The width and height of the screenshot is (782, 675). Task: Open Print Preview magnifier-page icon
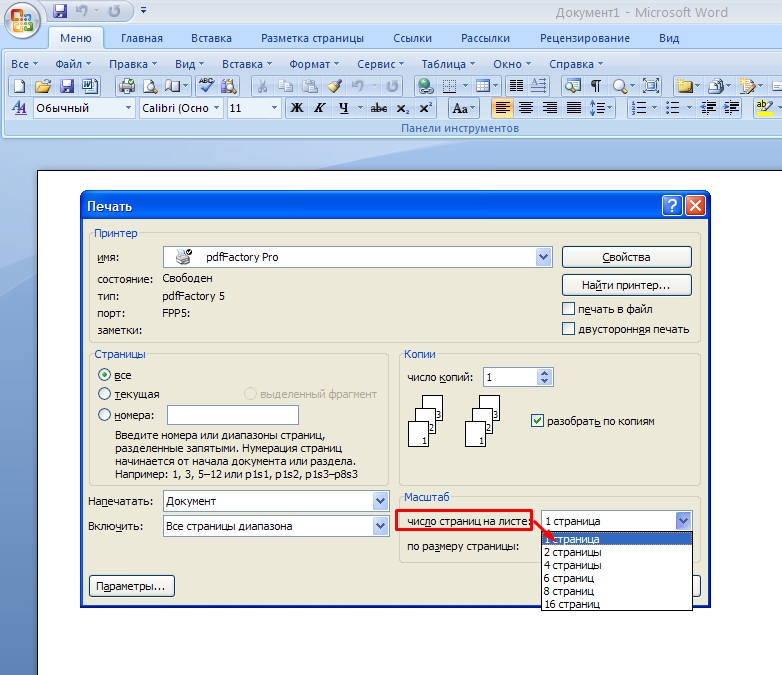tap(150, 86)
